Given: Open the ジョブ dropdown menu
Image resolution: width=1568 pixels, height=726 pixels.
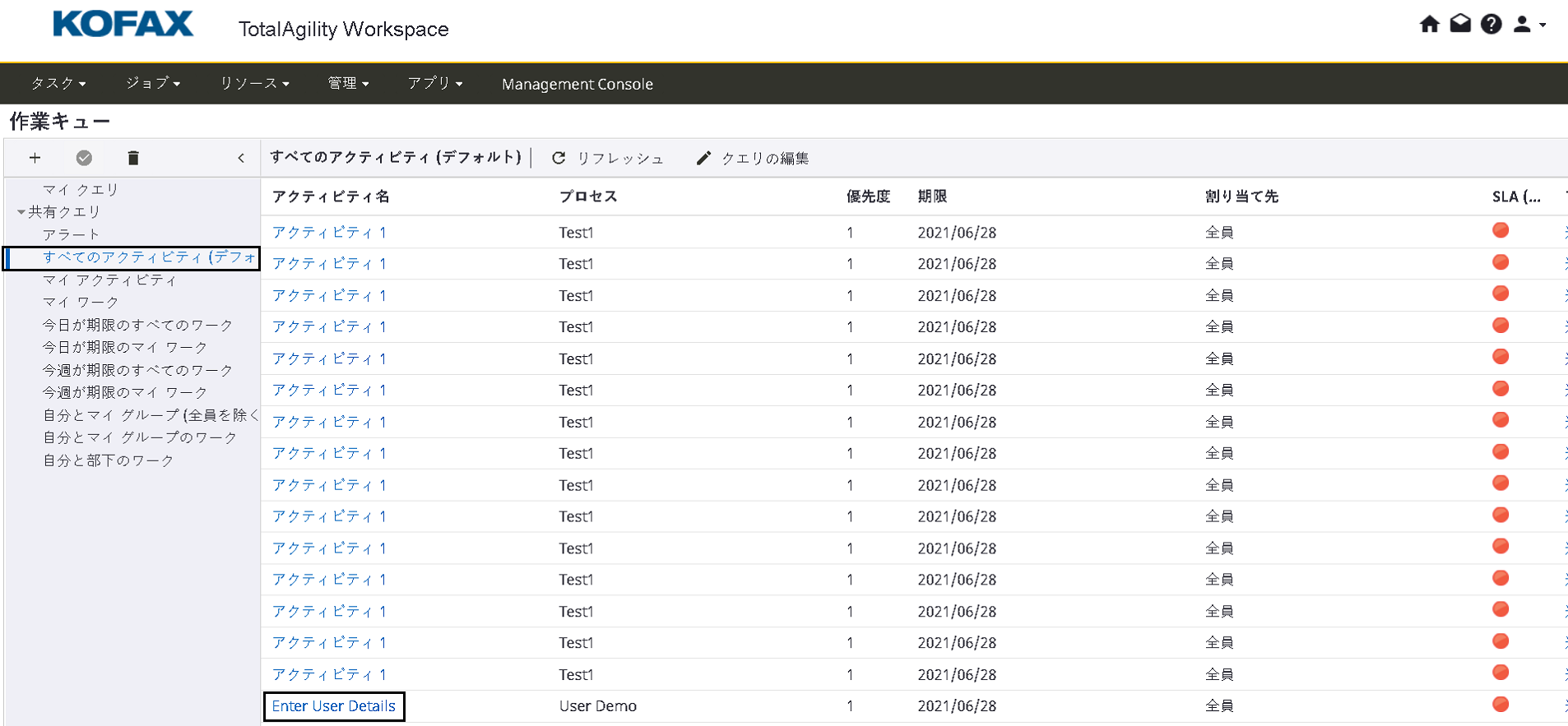Looking at the screenshot, I should (152, 84).
